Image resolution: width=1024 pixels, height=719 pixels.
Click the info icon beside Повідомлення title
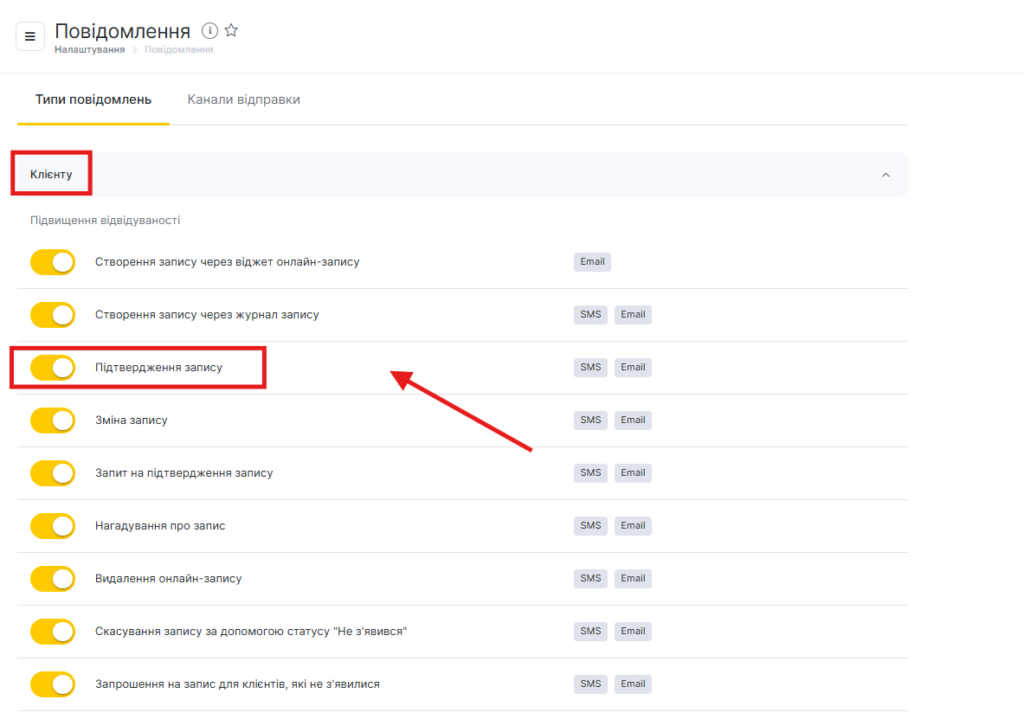coord(210,31)
